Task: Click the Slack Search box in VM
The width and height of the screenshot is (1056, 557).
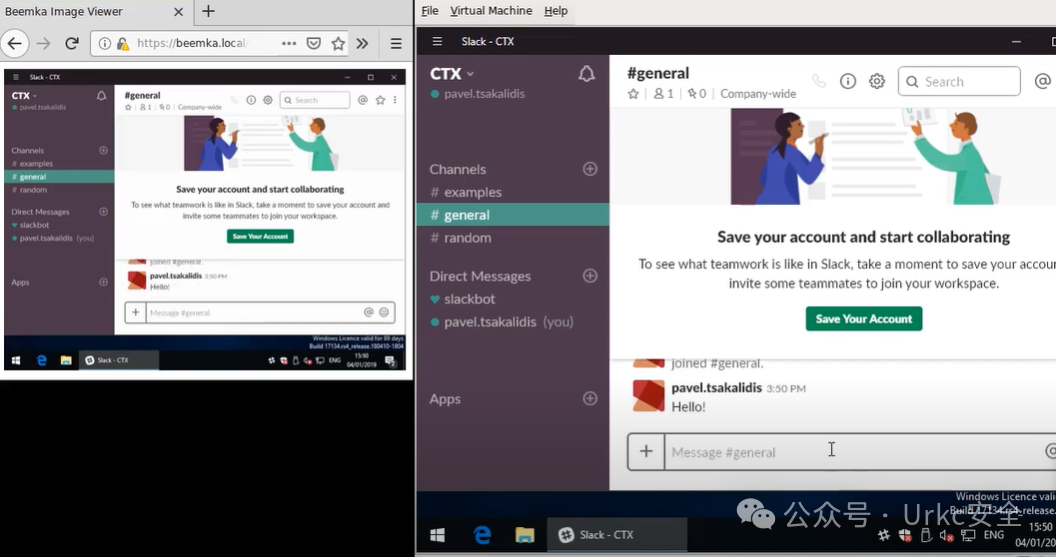Action: pos(959,81)
